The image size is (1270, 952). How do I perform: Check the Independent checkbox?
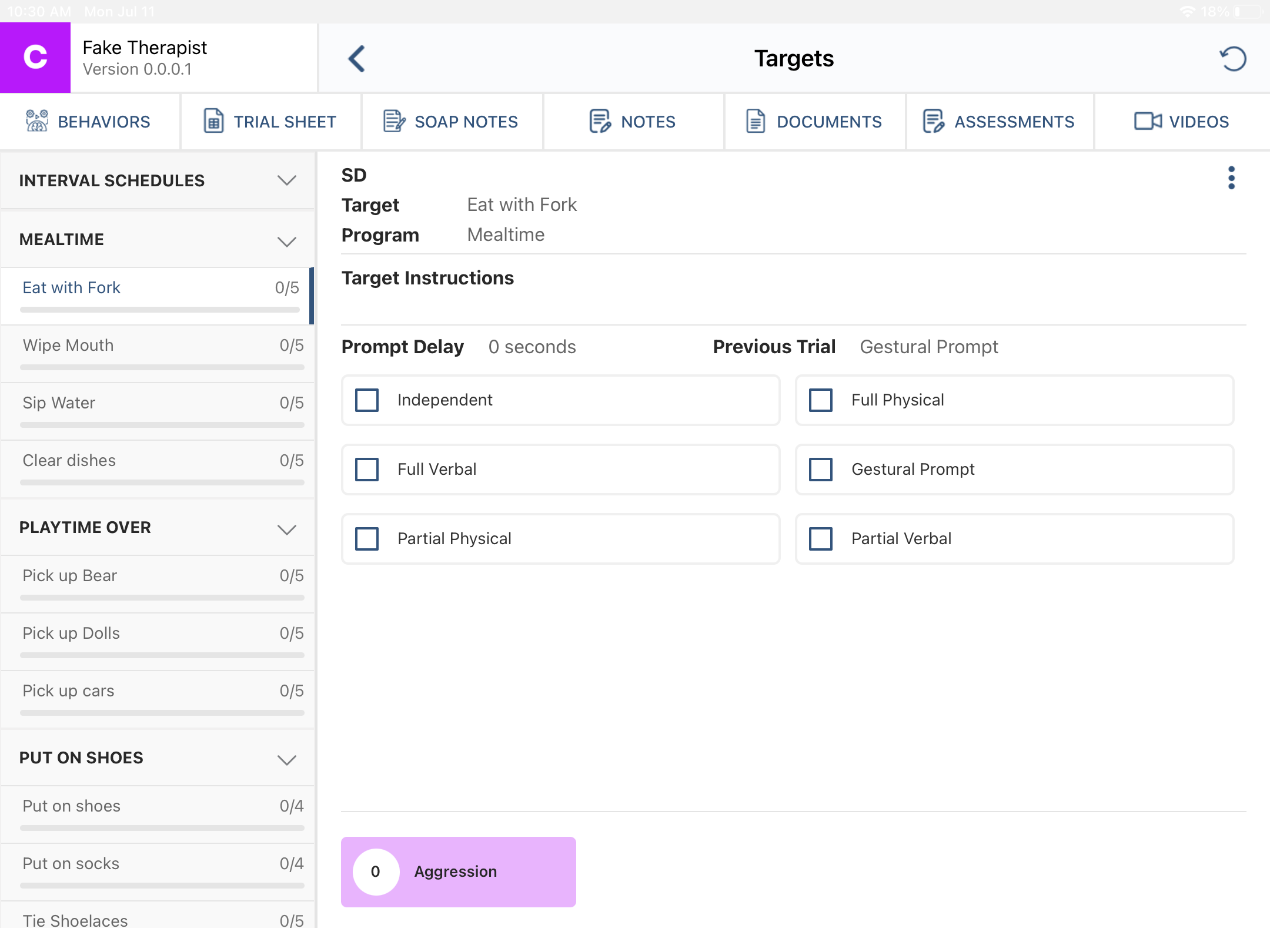367,400
